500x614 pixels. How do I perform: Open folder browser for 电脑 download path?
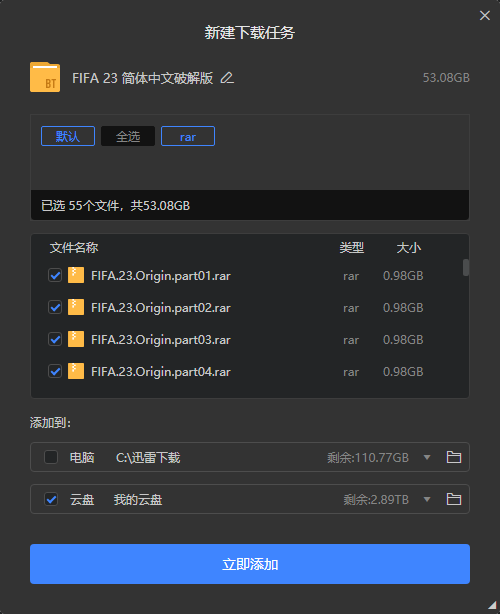(454, 457)
